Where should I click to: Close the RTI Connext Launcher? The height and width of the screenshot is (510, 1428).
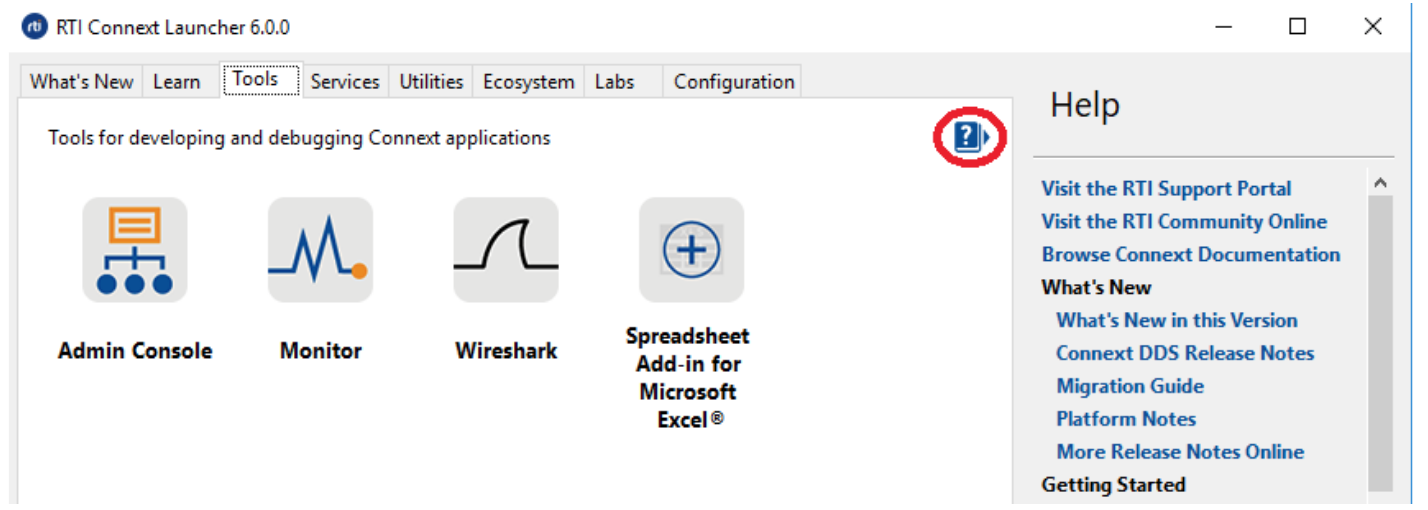(x=1372, y=27)
